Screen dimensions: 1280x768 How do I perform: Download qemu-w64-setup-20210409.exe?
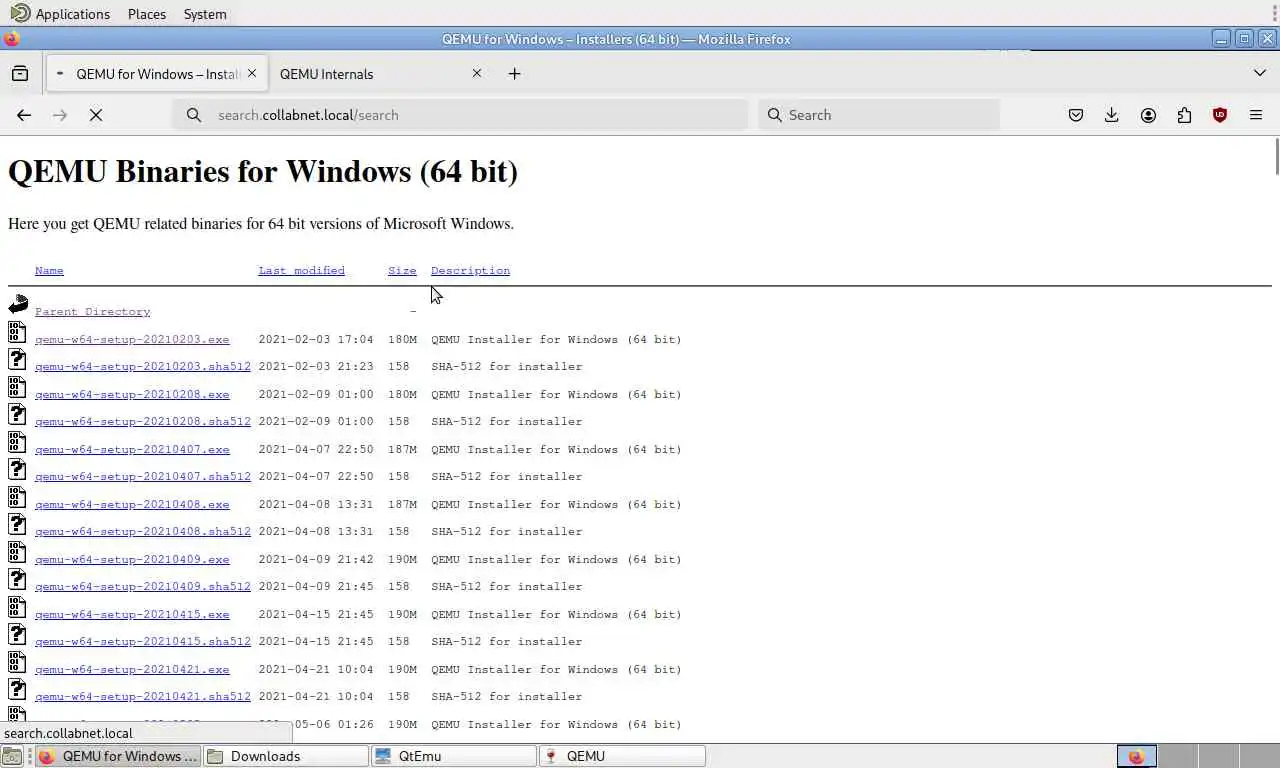(x=132, y=560)
